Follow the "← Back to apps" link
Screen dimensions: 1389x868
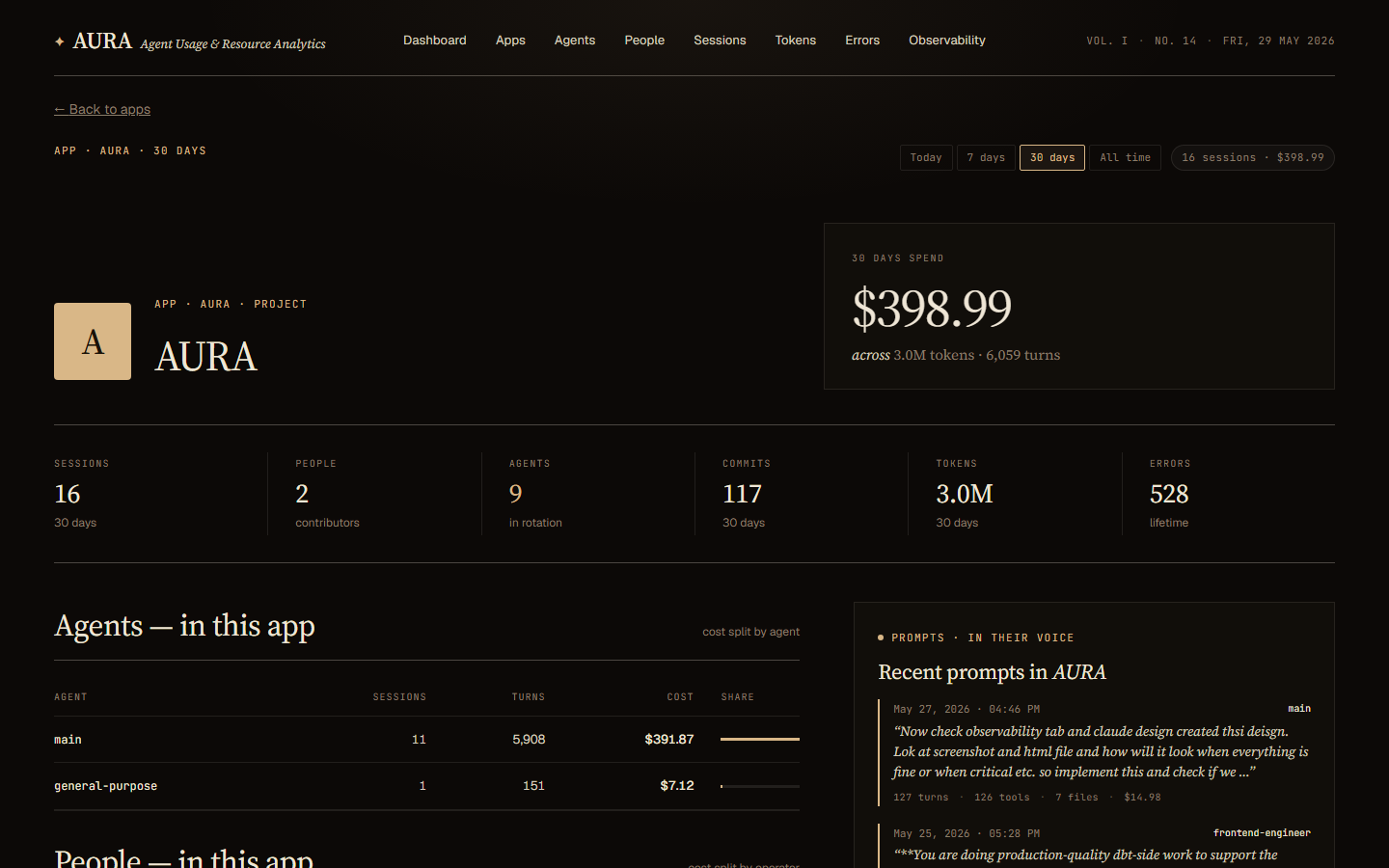click(102, 109)
